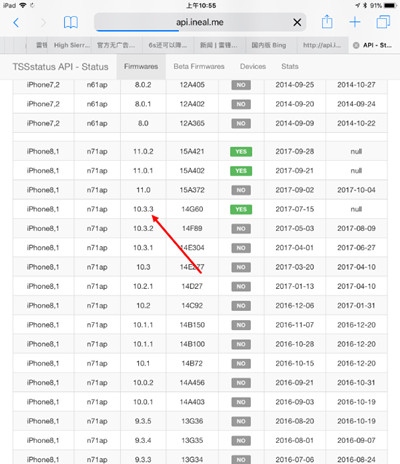400x464 pixels.
Task: Select iPhone7,2 cell in 8.0 row
Action: tap(43, 123)
